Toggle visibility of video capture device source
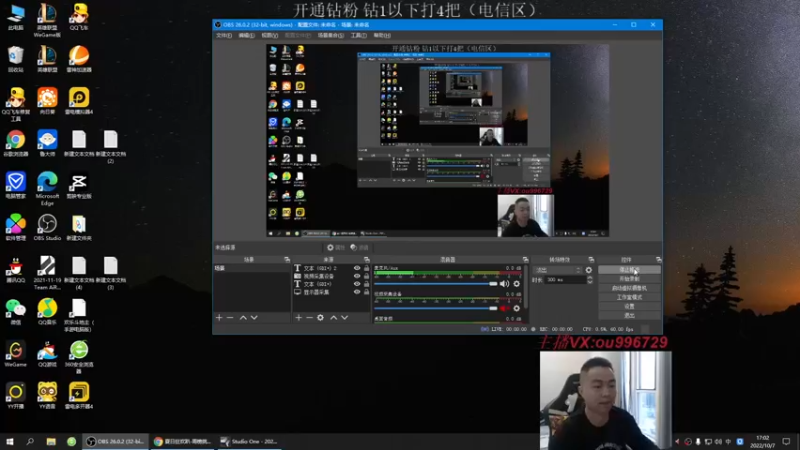The height and width of the screenshot is (450, 800). (x=357, y=276)
